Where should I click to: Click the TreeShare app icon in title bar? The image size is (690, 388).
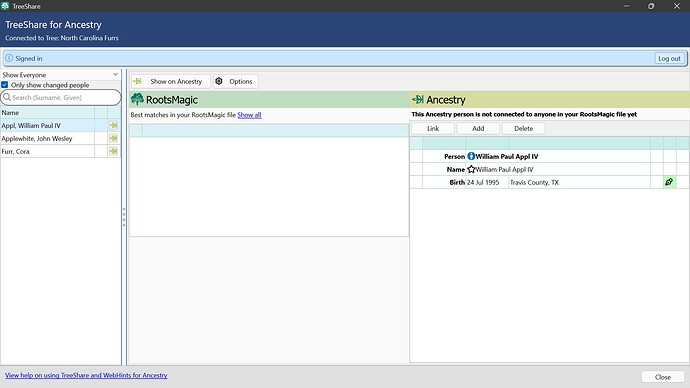[5, 6]
